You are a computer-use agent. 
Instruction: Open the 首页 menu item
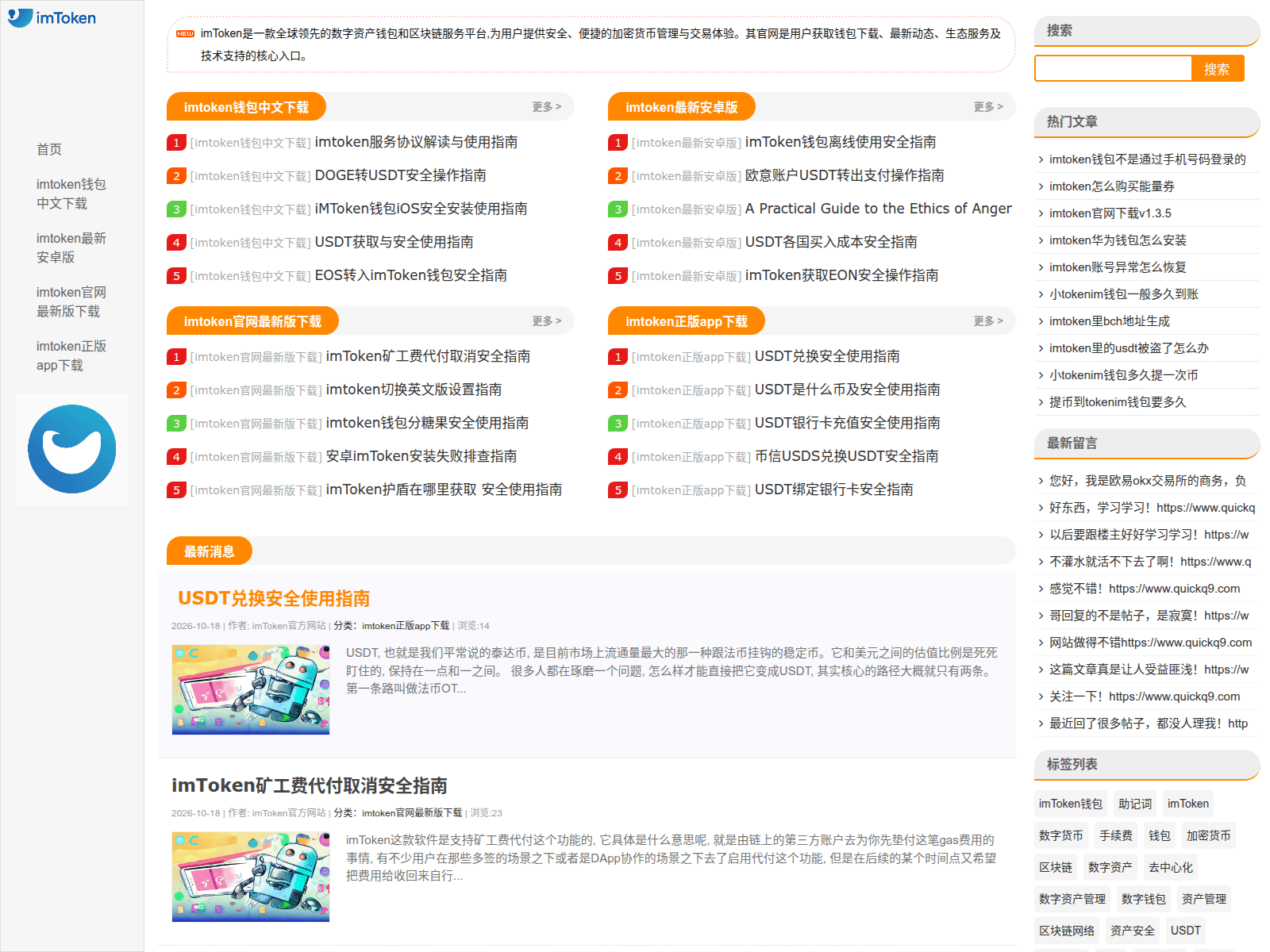click(49, 149)
